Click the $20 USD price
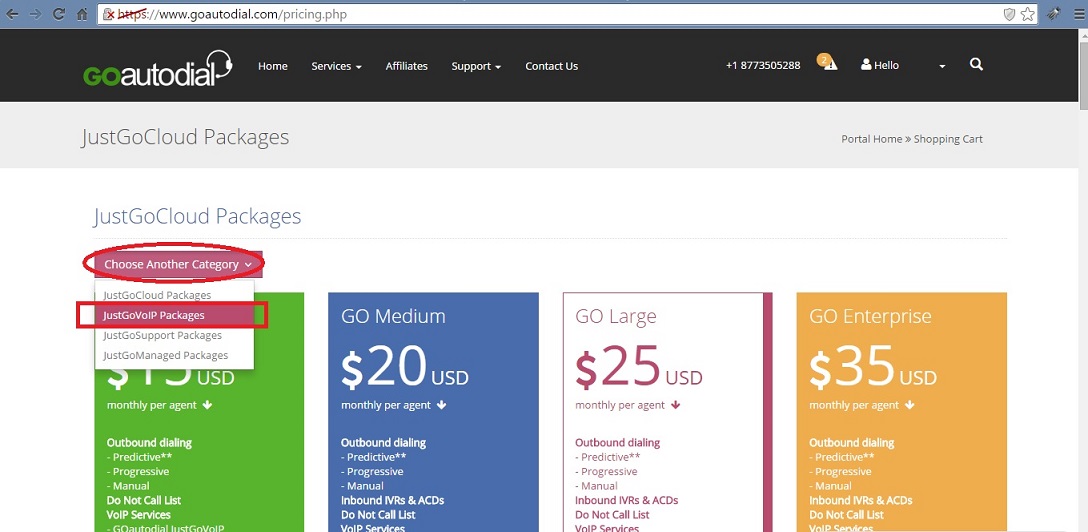The width and height of the screenshot is (1088, 532). (x=405, y=368)
